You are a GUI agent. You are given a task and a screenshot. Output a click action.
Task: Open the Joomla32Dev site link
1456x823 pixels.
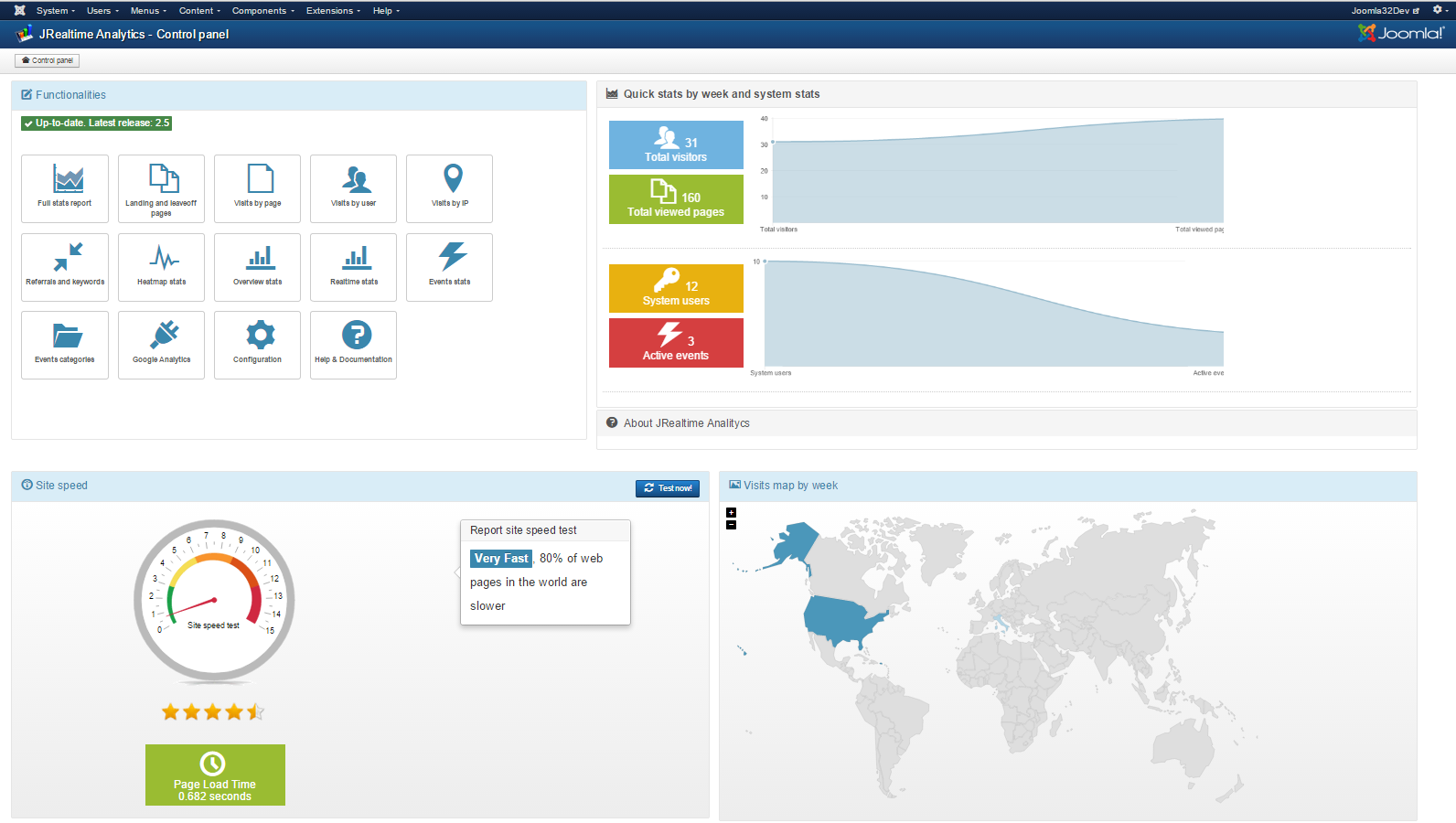point(1386,11)
